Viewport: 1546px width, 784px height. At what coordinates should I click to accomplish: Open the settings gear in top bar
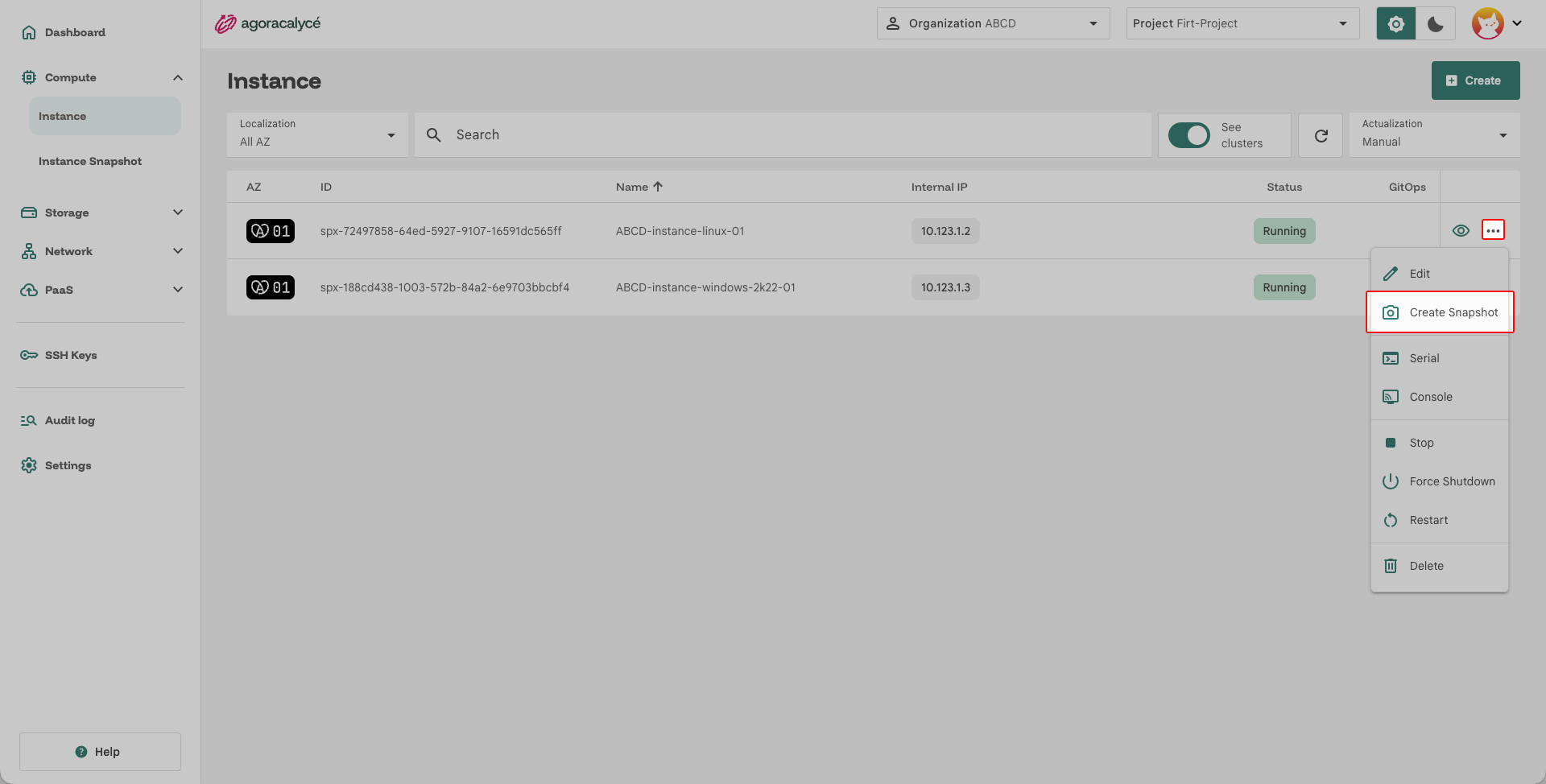point(1395,23)
